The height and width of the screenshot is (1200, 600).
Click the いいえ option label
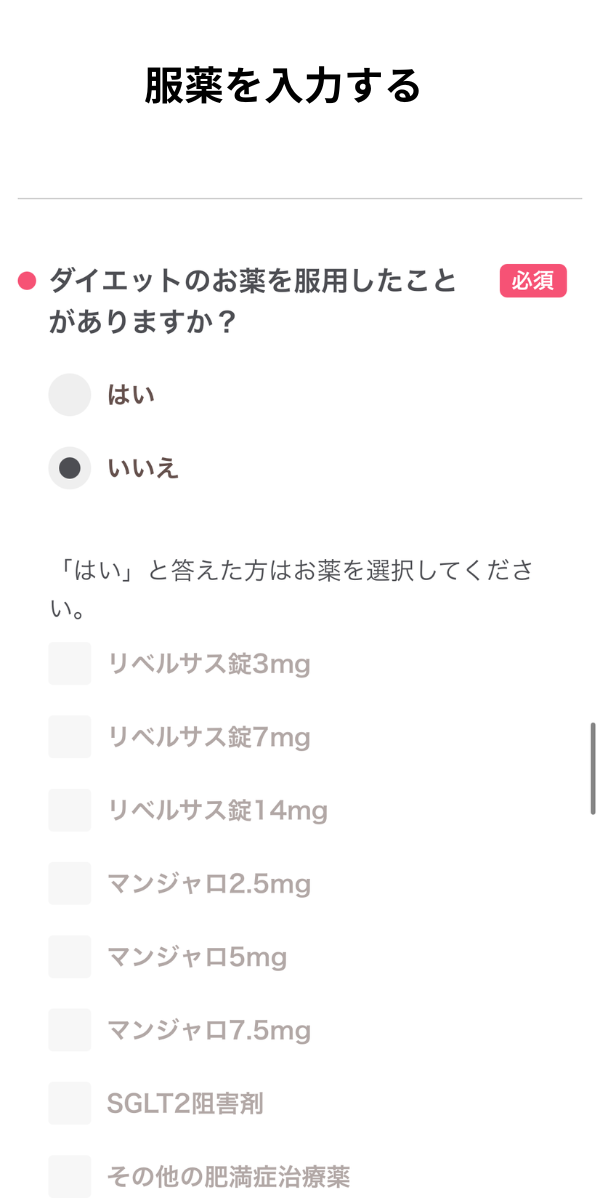click(143, 468)
